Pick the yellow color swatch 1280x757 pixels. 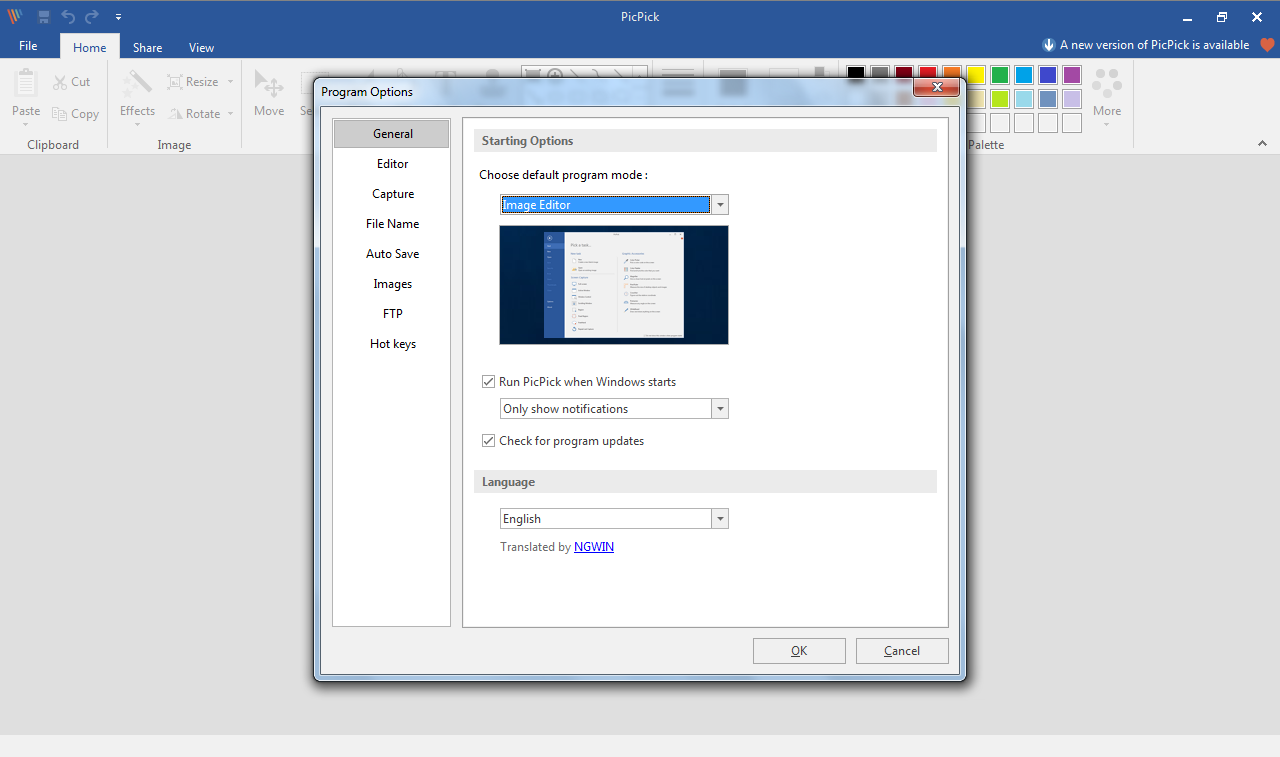[975, 75]
